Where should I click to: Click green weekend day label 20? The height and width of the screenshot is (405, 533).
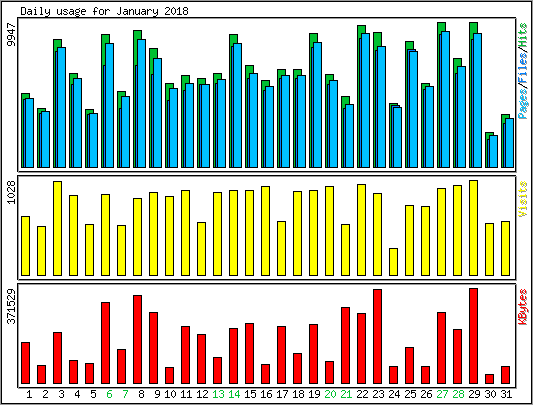(x=330, y=394)
